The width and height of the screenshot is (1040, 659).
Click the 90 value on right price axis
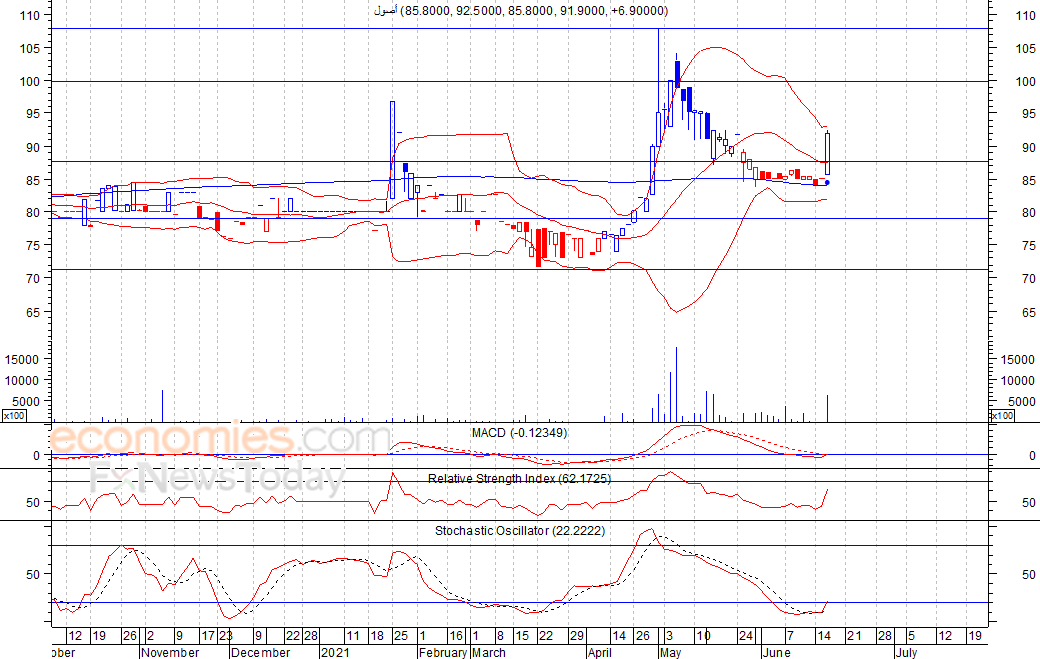tap(1029, 147)
